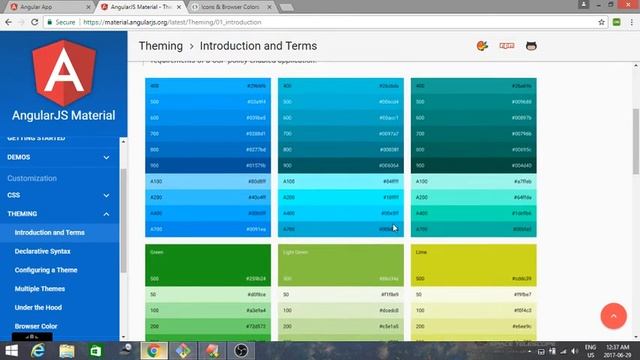Click the red scroll-to-top round button
Screen dimensions: 640x360
[x=613, y=316]
